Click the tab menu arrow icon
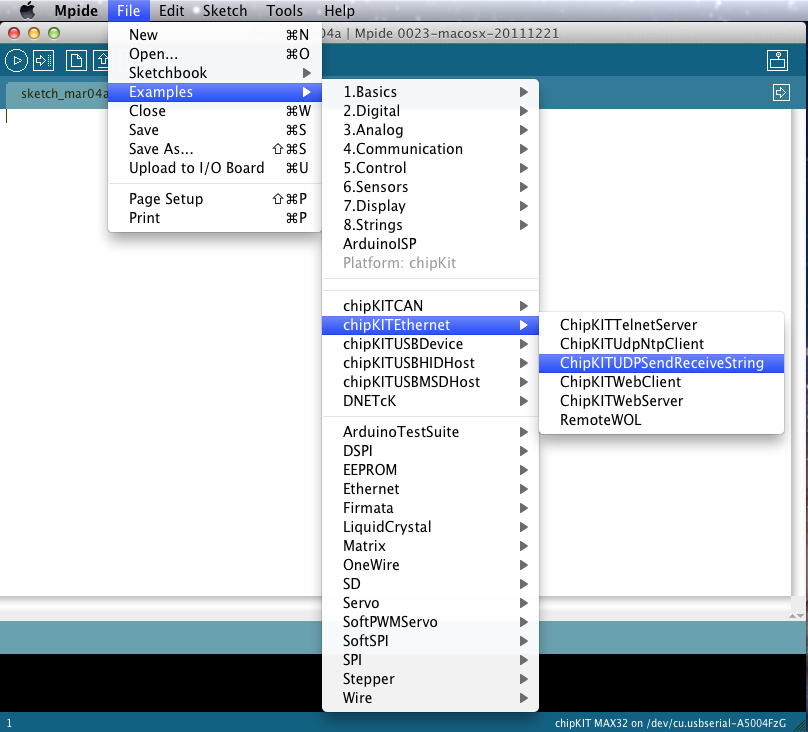 click(781, 93)
